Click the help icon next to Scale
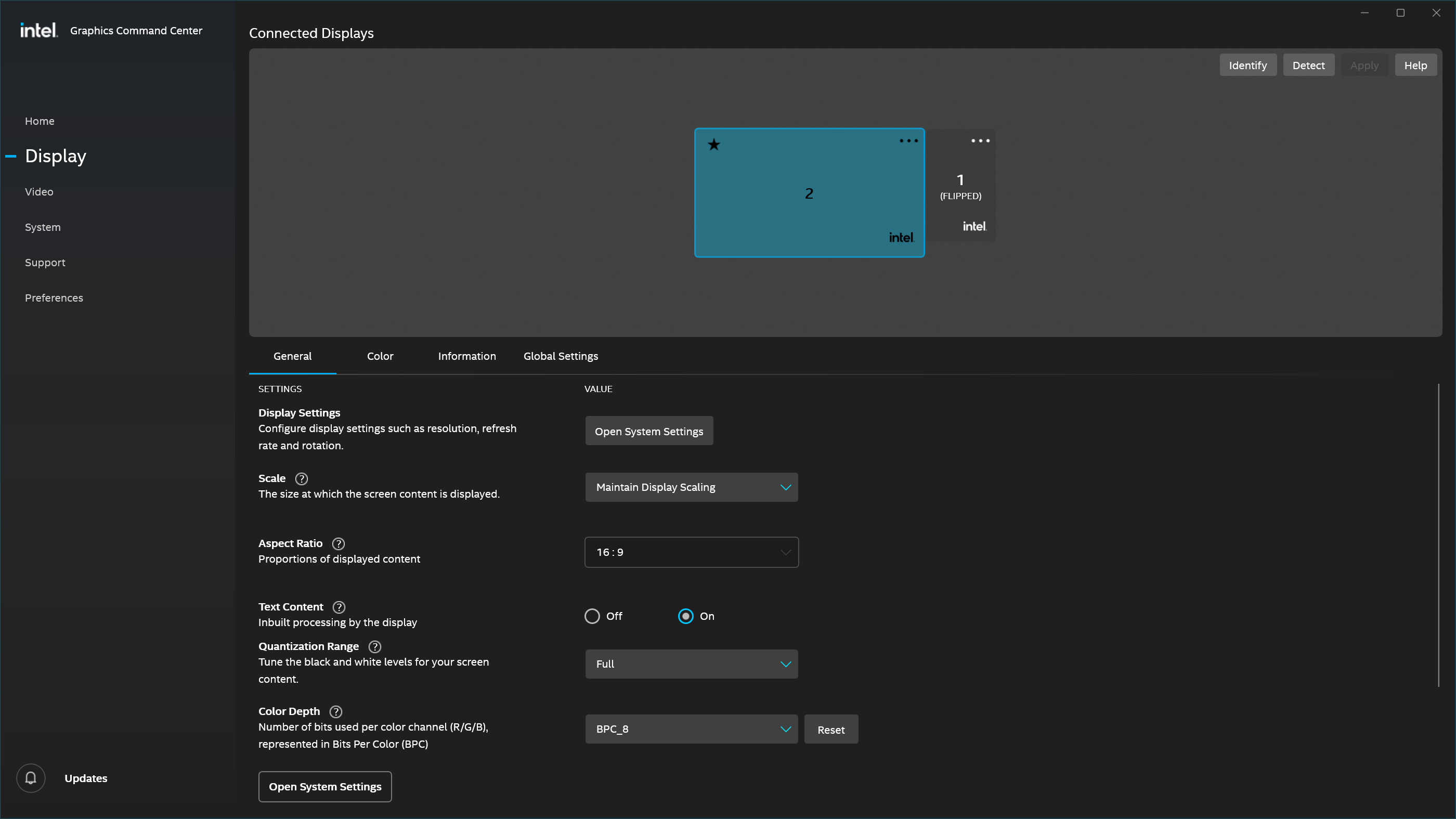 [x=302, y=478]
